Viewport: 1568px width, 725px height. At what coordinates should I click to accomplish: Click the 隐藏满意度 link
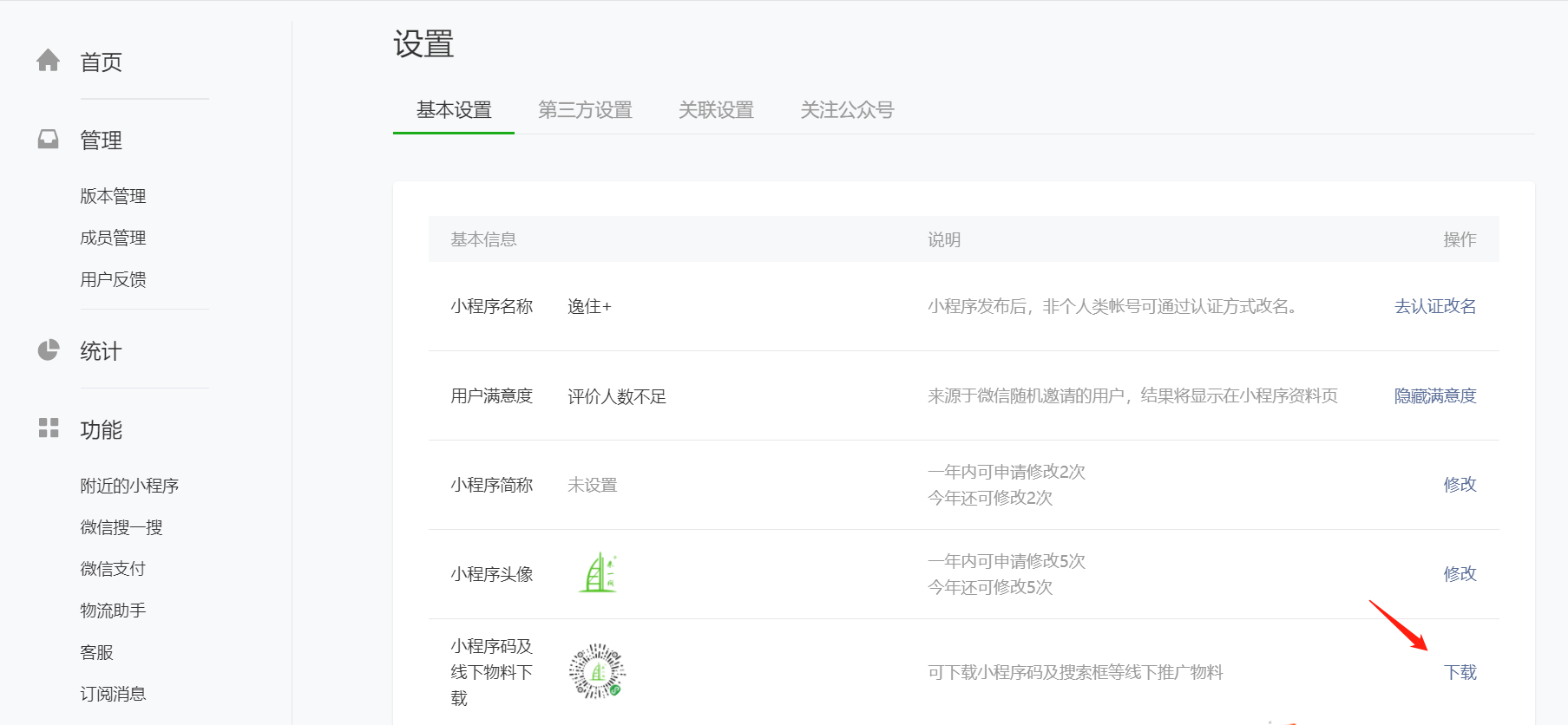(x=1435, y=395)
